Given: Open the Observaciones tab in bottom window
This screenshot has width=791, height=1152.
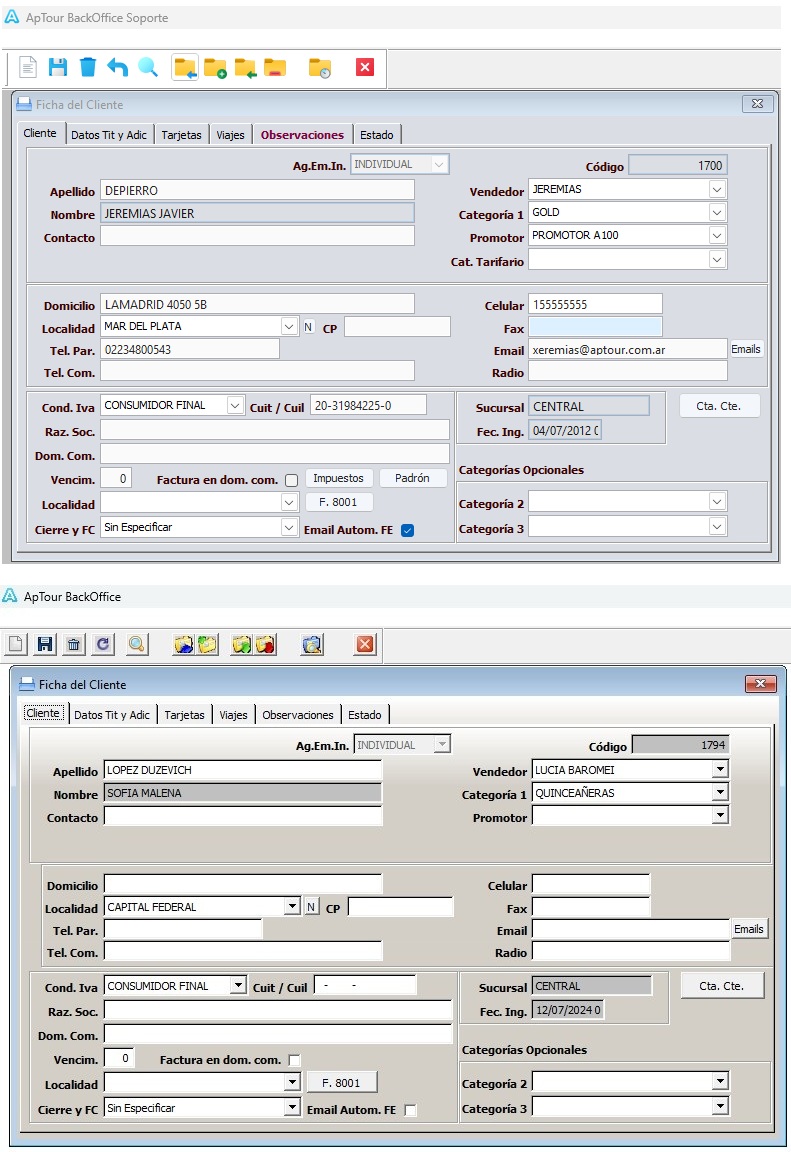Looking at the screenshot, I should [297, 715].
